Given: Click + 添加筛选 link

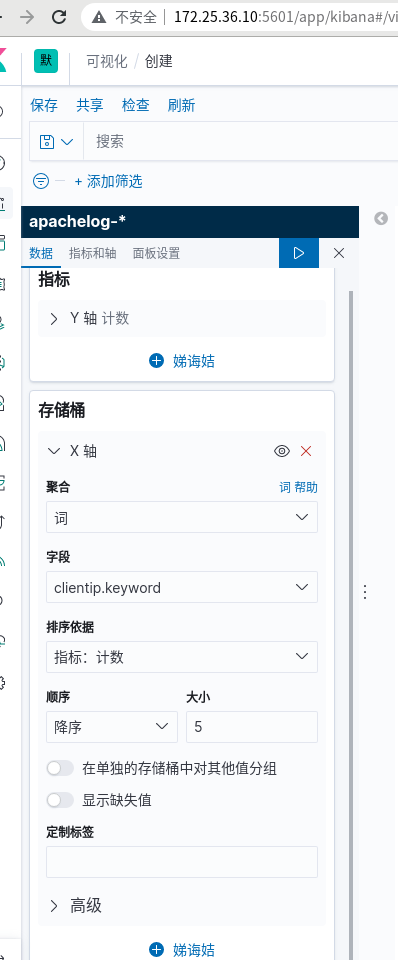Looking at the screenshot, I should (108, 181).
